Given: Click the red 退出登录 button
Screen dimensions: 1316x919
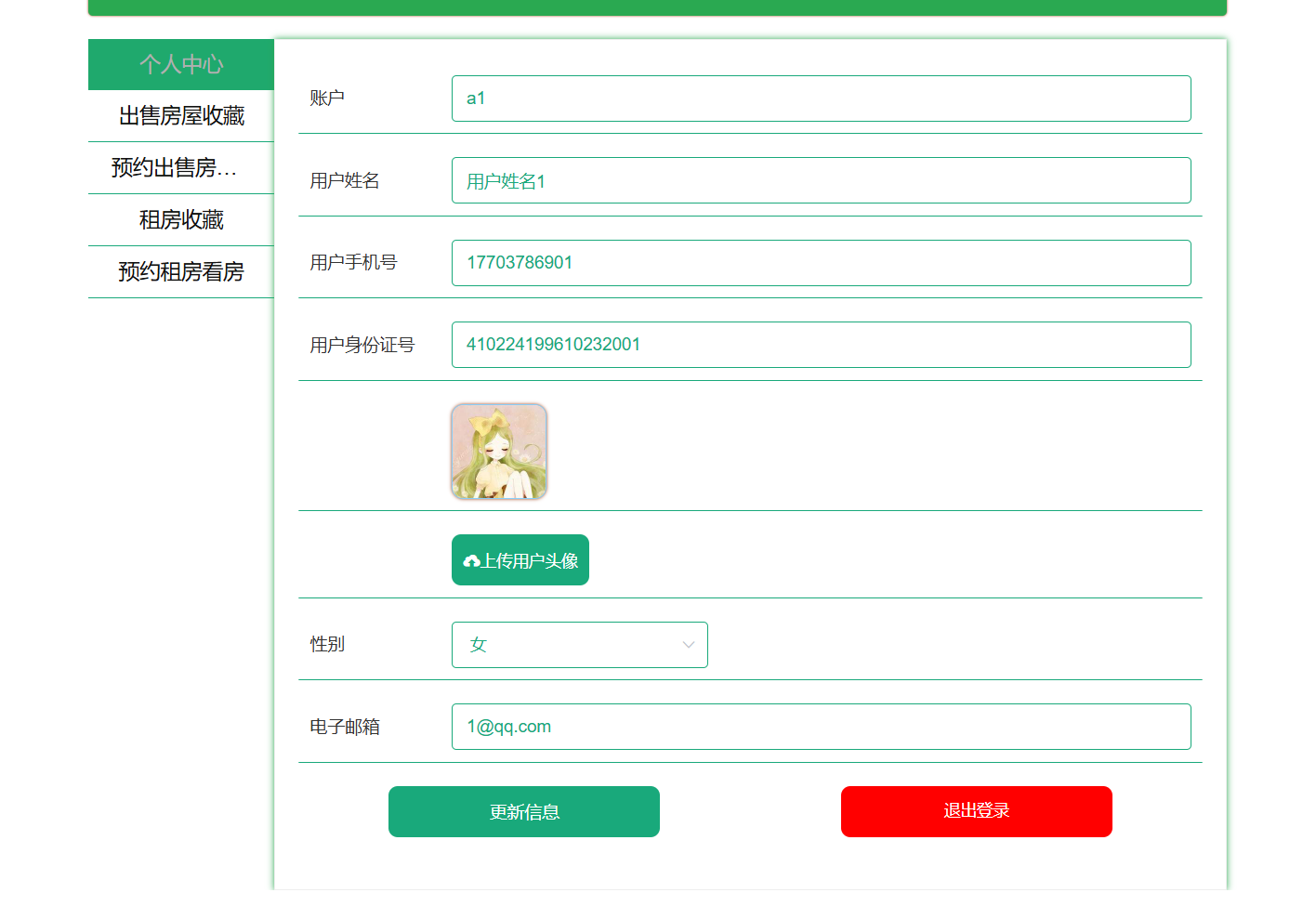Looking at the screenshot, I should pos(976,811).
